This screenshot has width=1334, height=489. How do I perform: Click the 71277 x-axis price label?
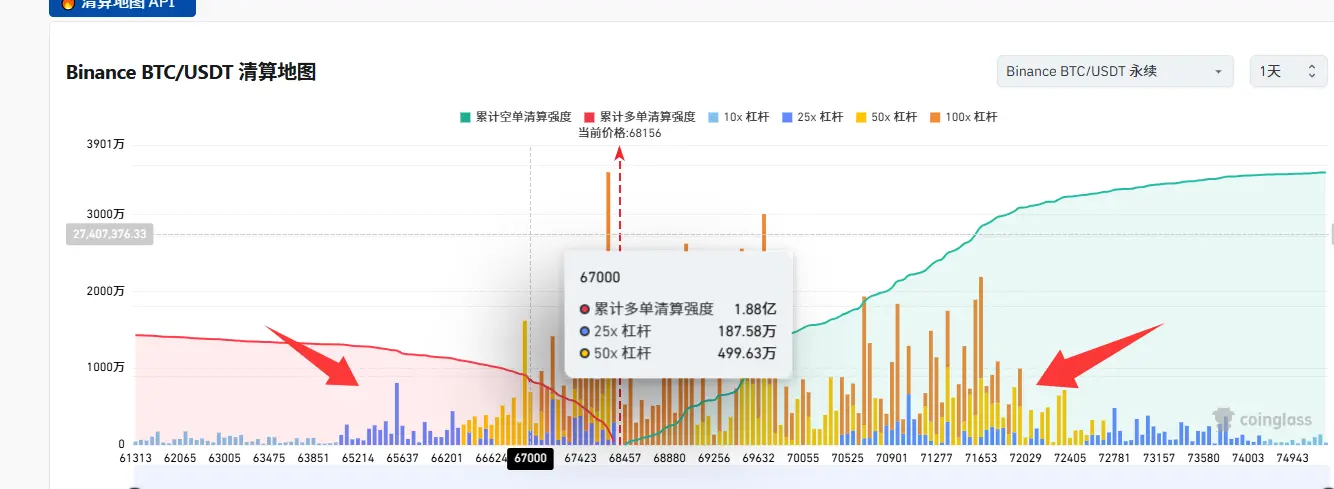point(936,458)
